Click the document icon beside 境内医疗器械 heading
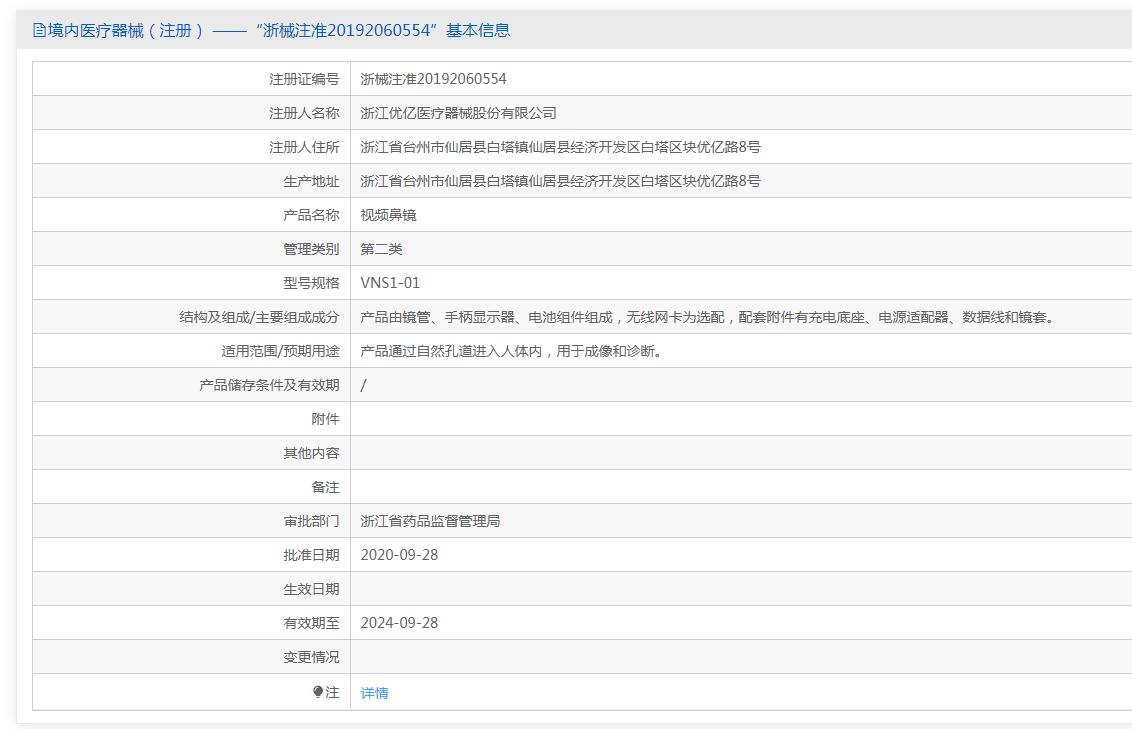This screenshot has width=1132, height=729. click(39, 30)
